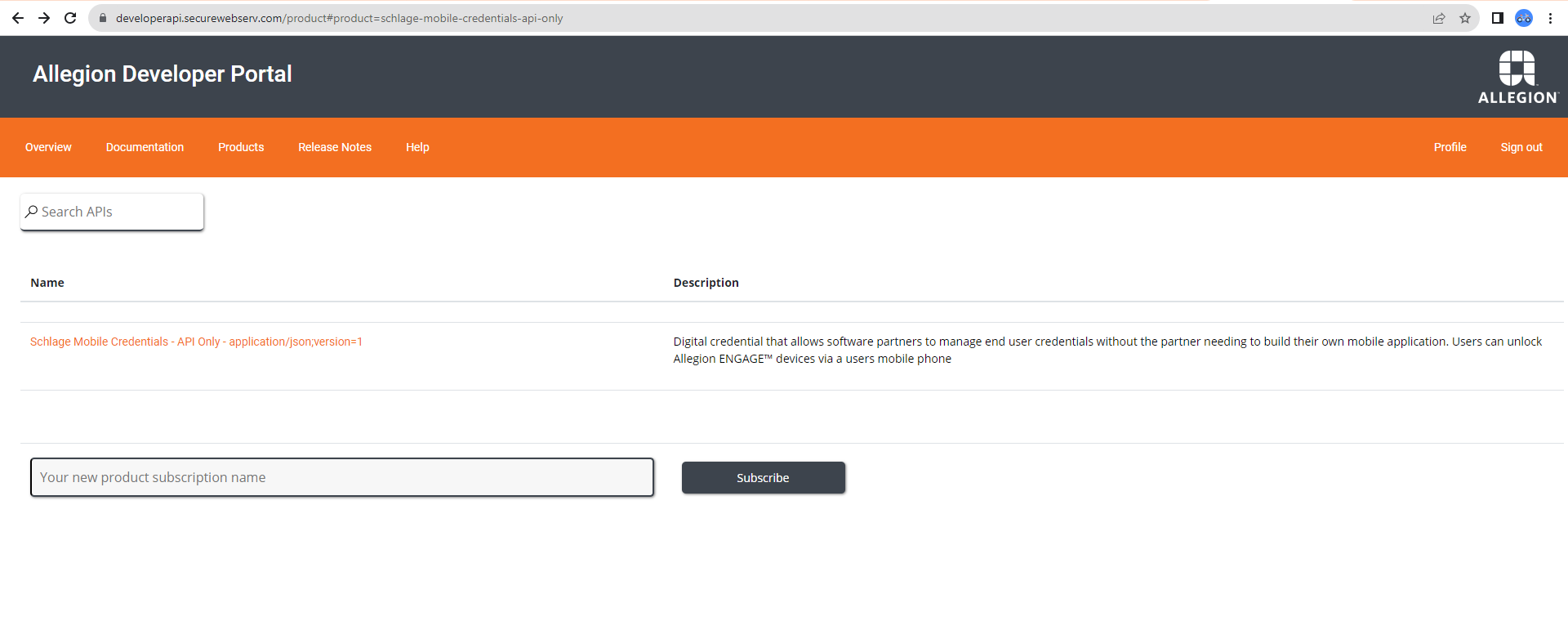Go back using browser back arrow
Image resolution: width=1568 pixels, height=630 pixels.
point(18,18)
